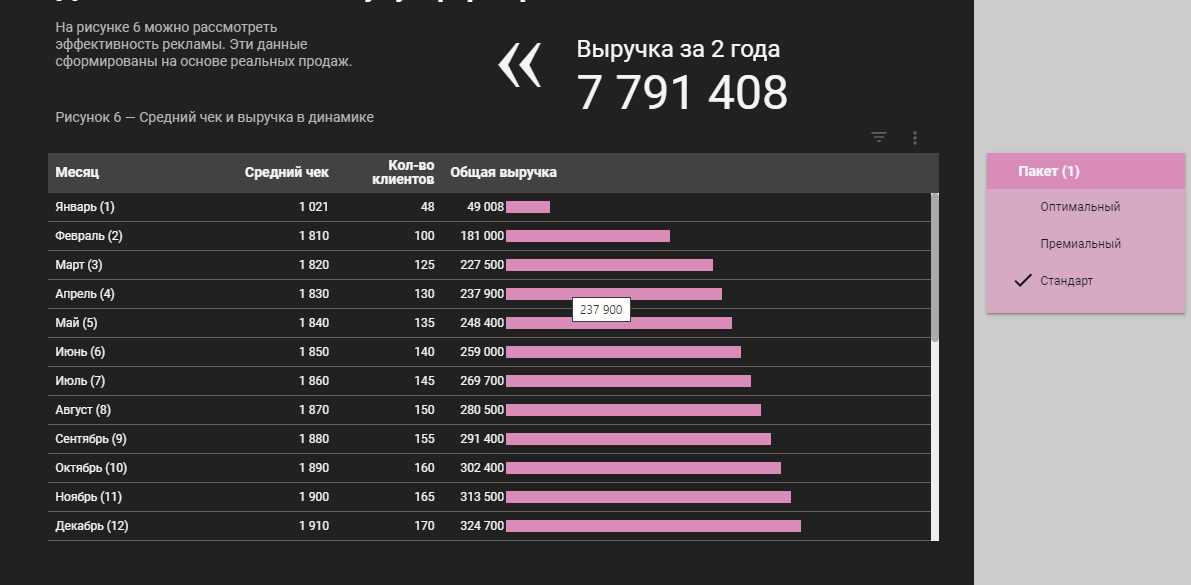Click the double chevron back arrow icon
Screen dimensions: 1191x585
tap(520, 66)
